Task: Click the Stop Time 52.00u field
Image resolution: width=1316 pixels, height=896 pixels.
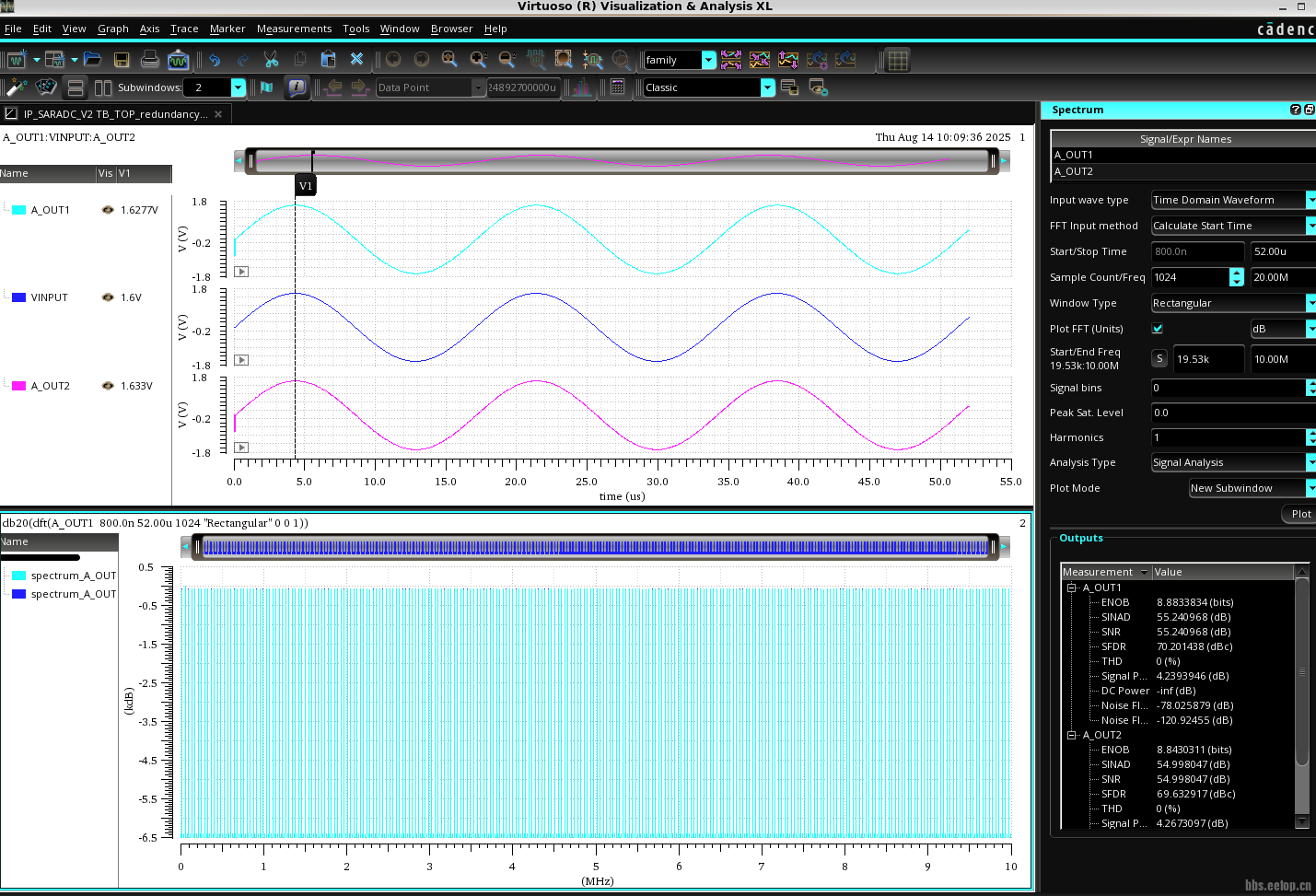Action: 1283,251
